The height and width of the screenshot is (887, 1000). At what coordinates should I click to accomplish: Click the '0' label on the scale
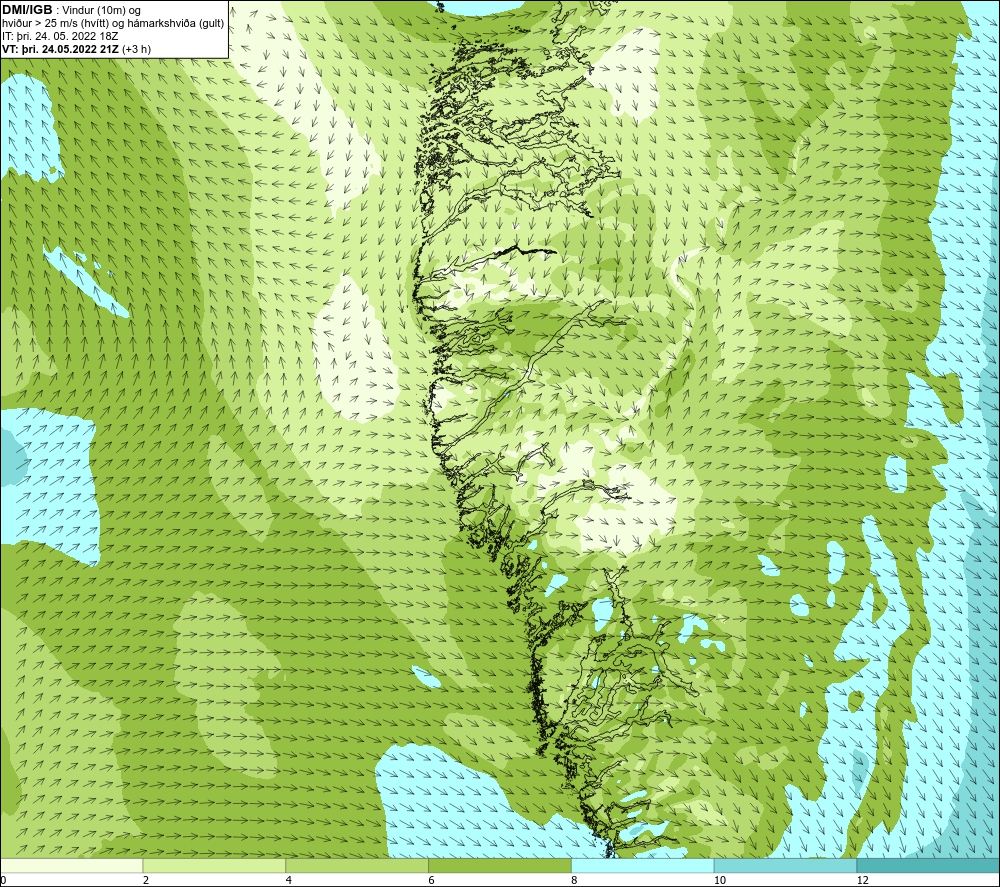(3, 880)
